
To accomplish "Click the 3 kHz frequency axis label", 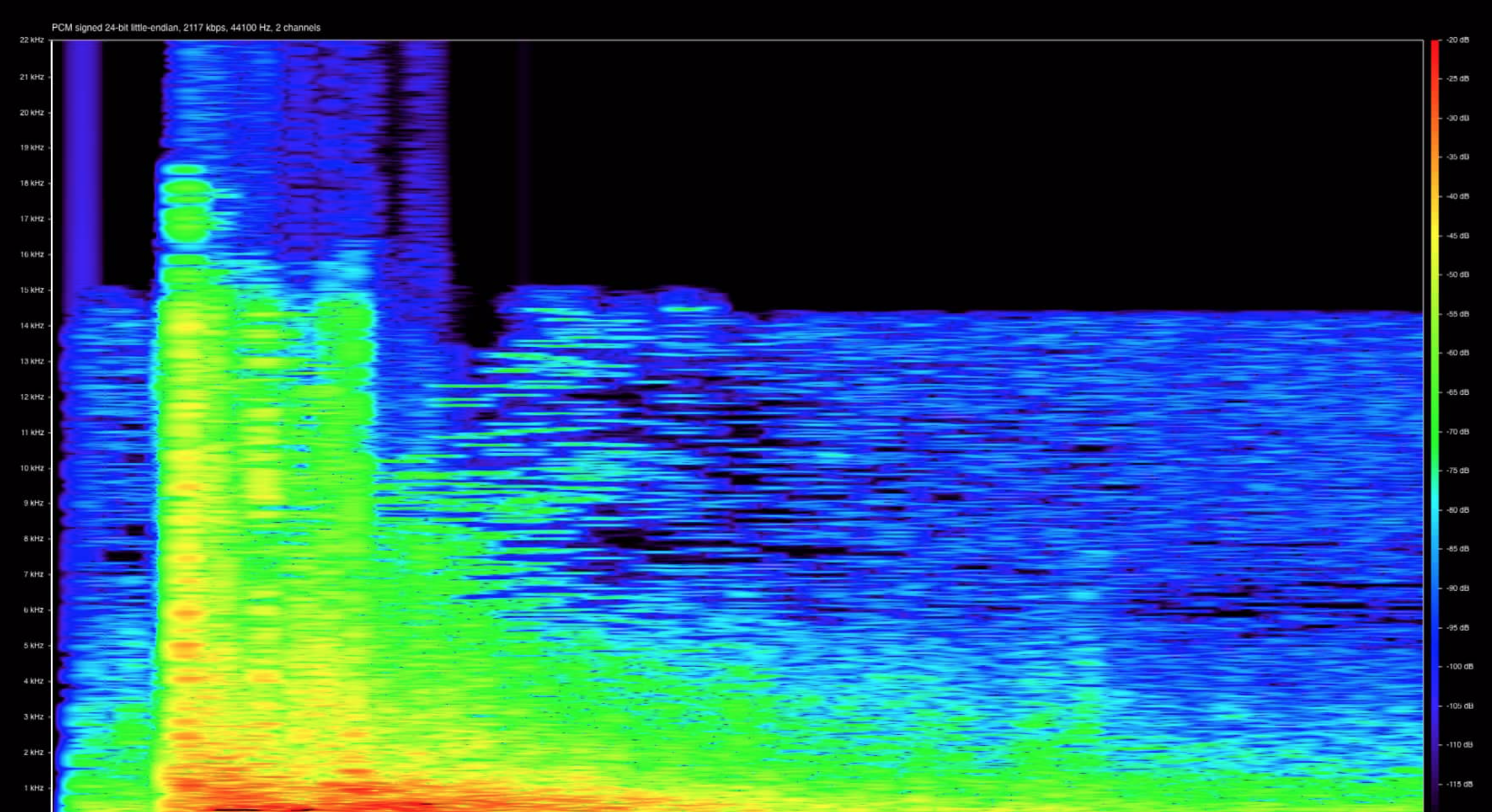I will pos(33,717).
